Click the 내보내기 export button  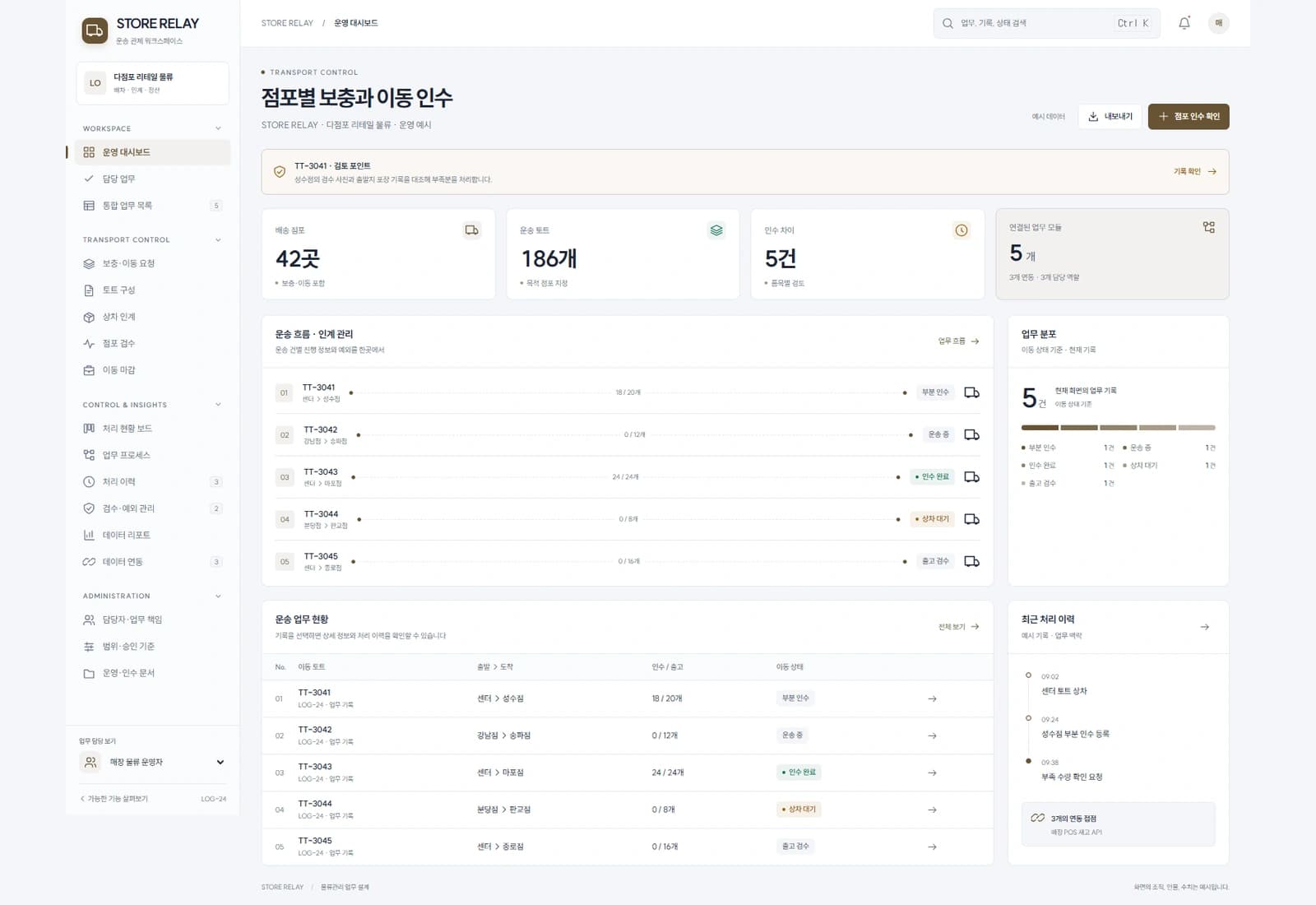(1110, 117)
